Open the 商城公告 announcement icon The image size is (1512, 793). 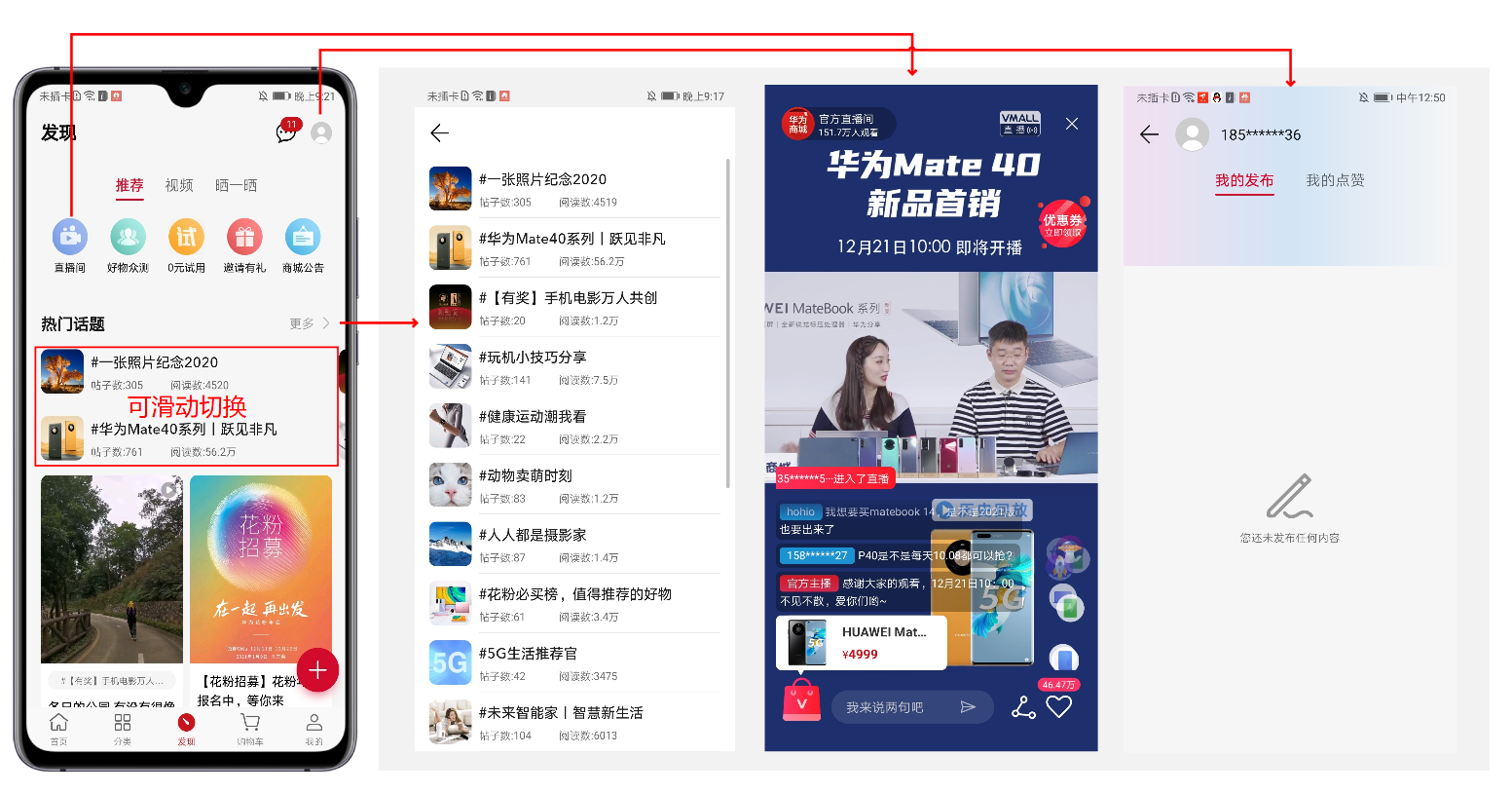pos(303,237)
